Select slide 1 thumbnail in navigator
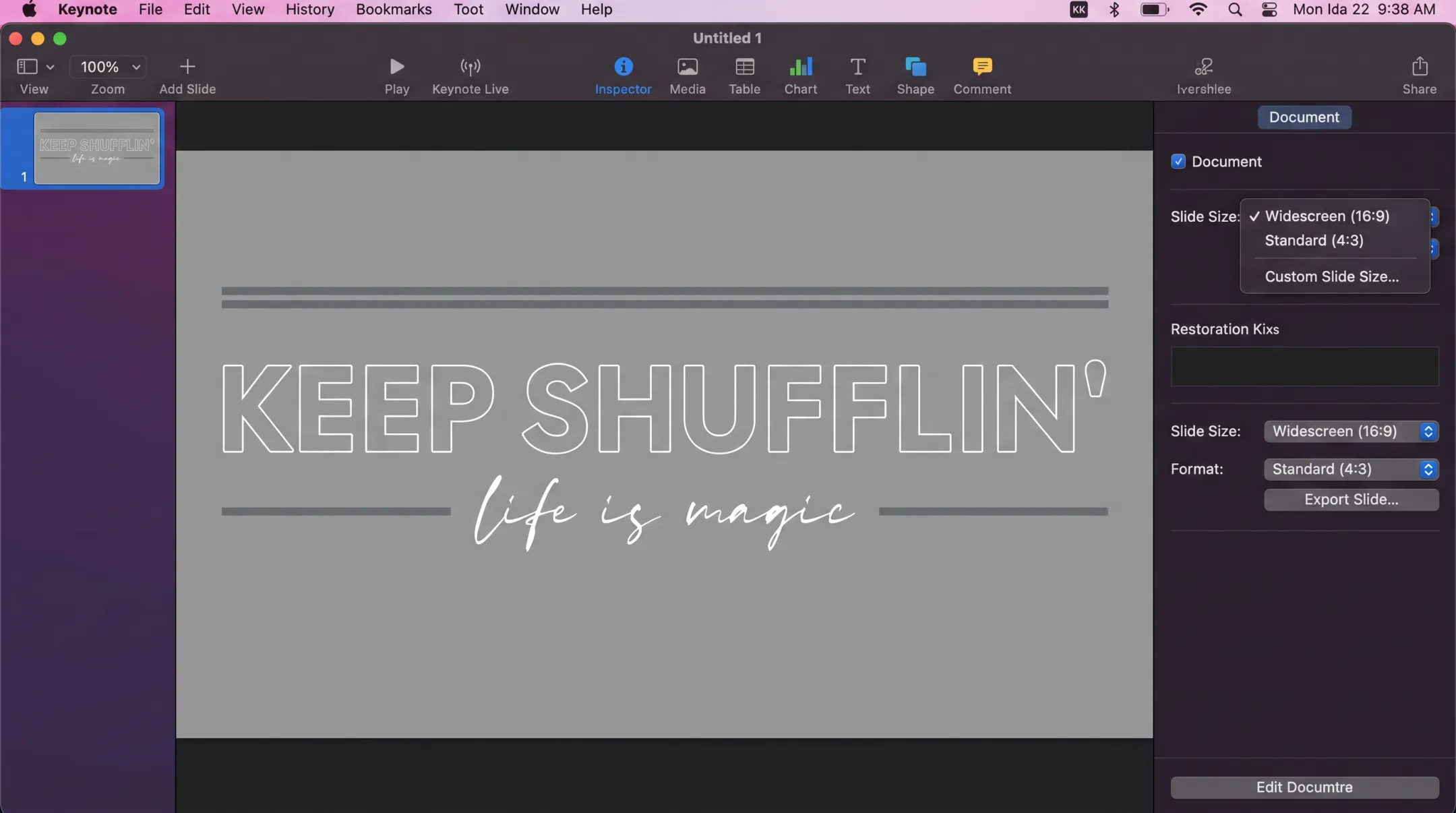 click(97, 148)
